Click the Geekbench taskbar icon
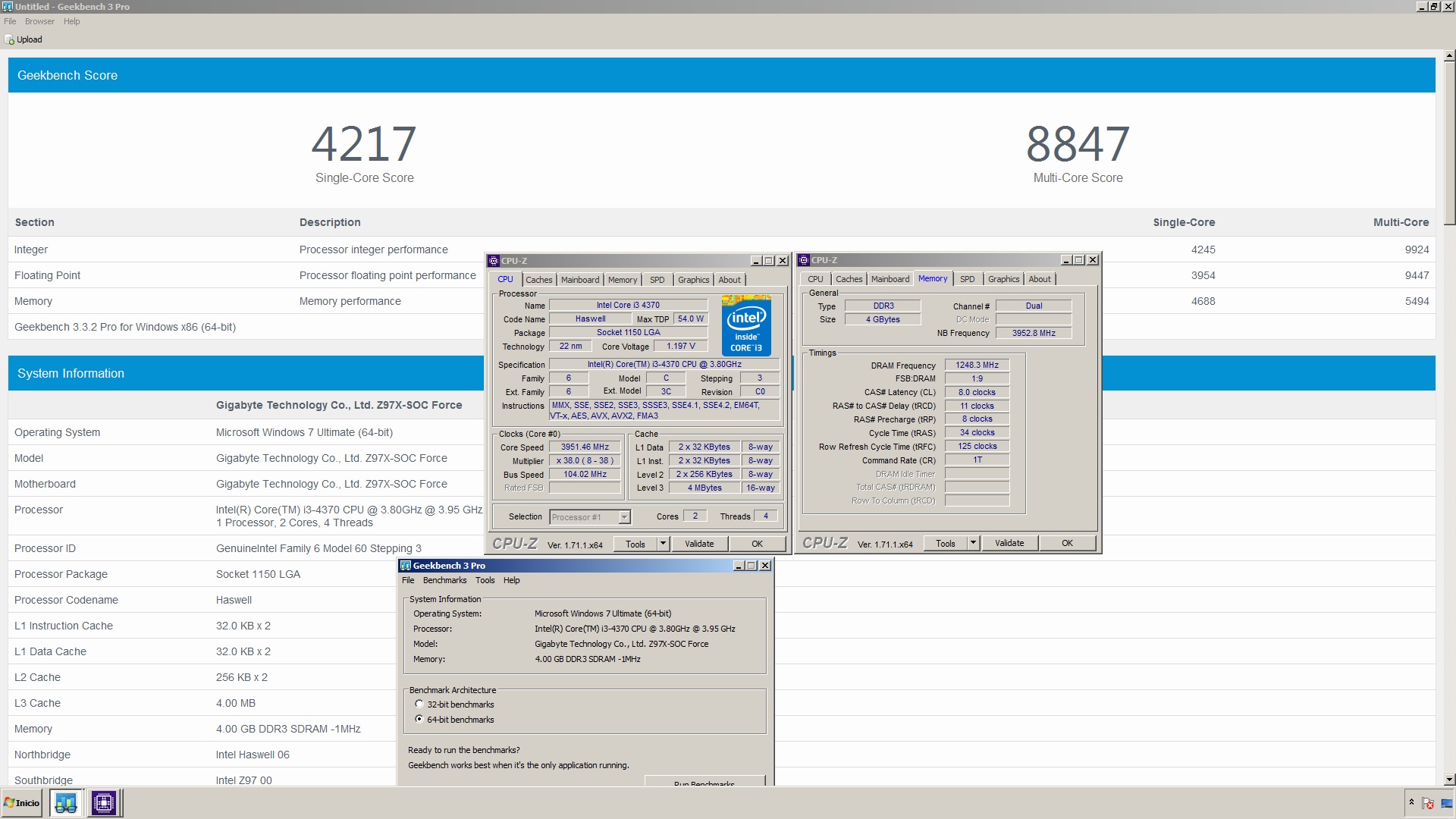1456x819 pixels. (66, 802)
